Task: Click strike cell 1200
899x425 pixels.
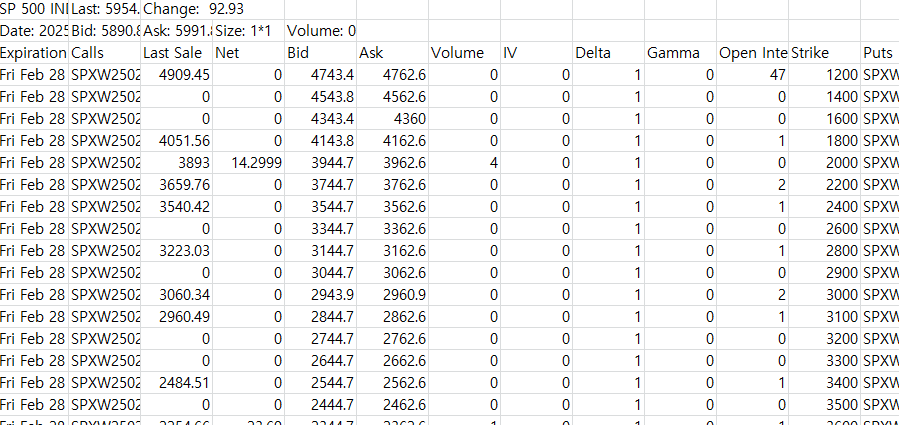Action: click(x=824, y=75)
